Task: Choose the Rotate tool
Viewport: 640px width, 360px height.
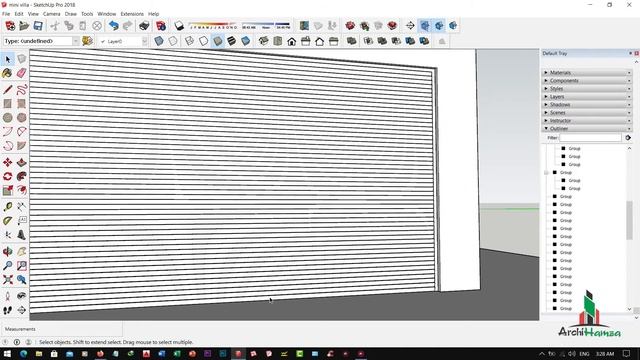Action: pos(8,176)
